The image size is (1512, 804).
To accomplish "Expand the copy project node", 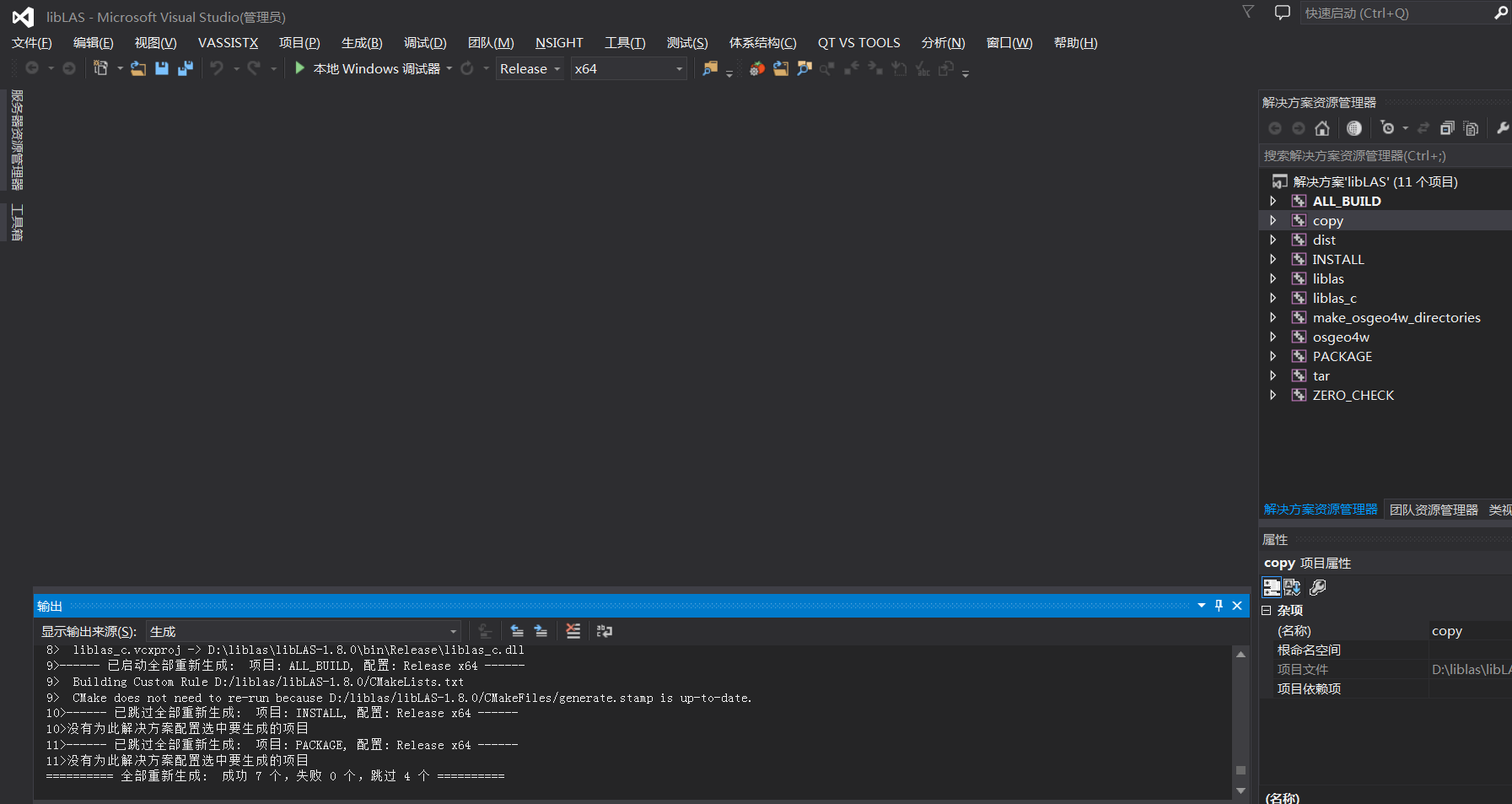I will tap(1273, 220).
